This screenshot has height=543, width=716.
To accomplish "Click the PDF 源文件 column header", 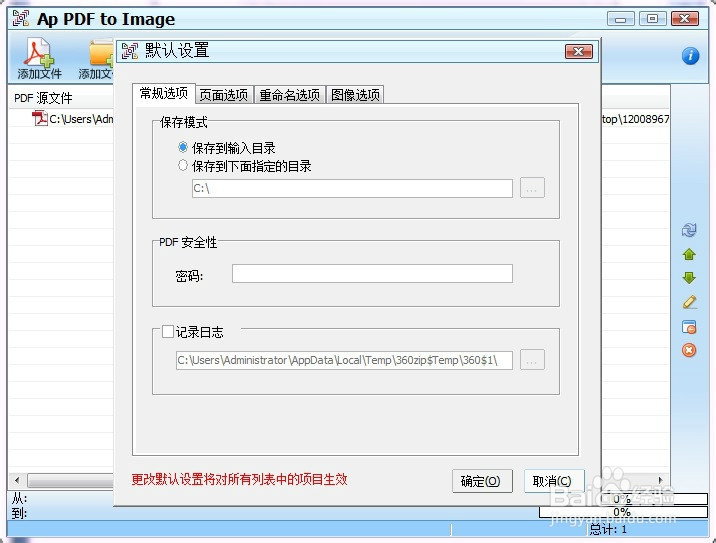I will (43, 98).
